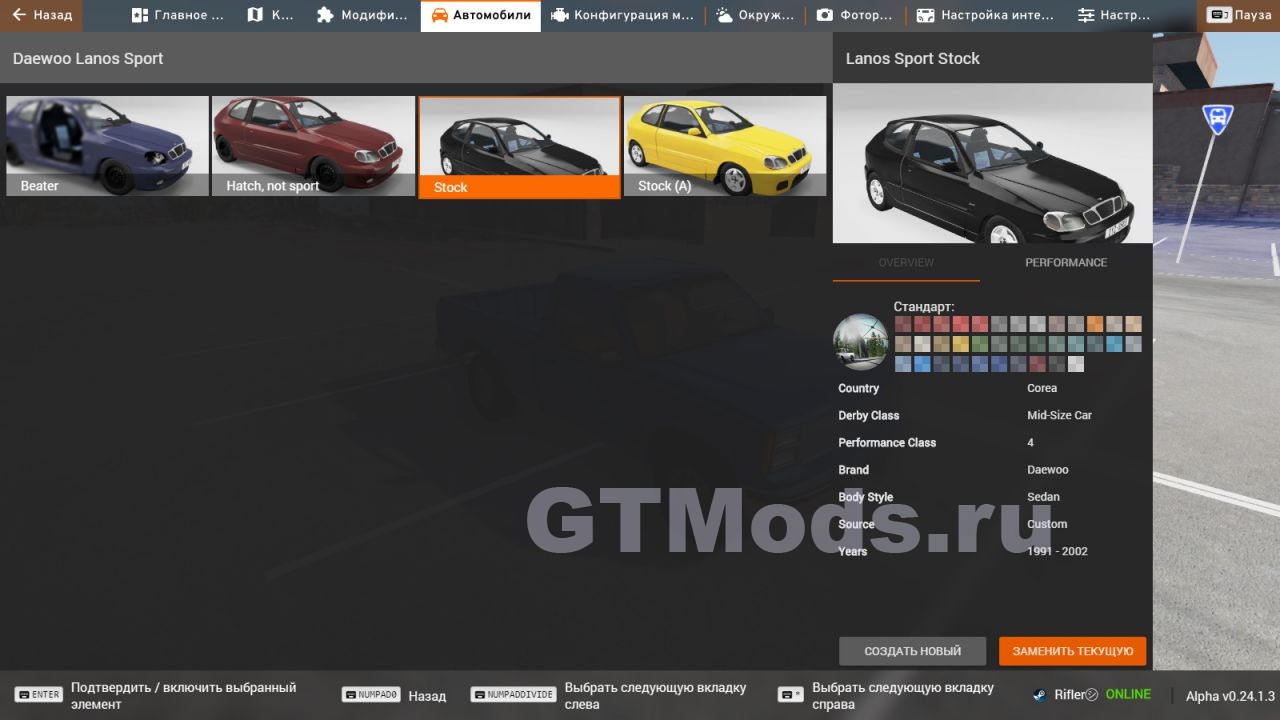Select the Hatch, not sport thumbnail
Viewport: 1280px width, 720px height.
[x=313, y=146]
